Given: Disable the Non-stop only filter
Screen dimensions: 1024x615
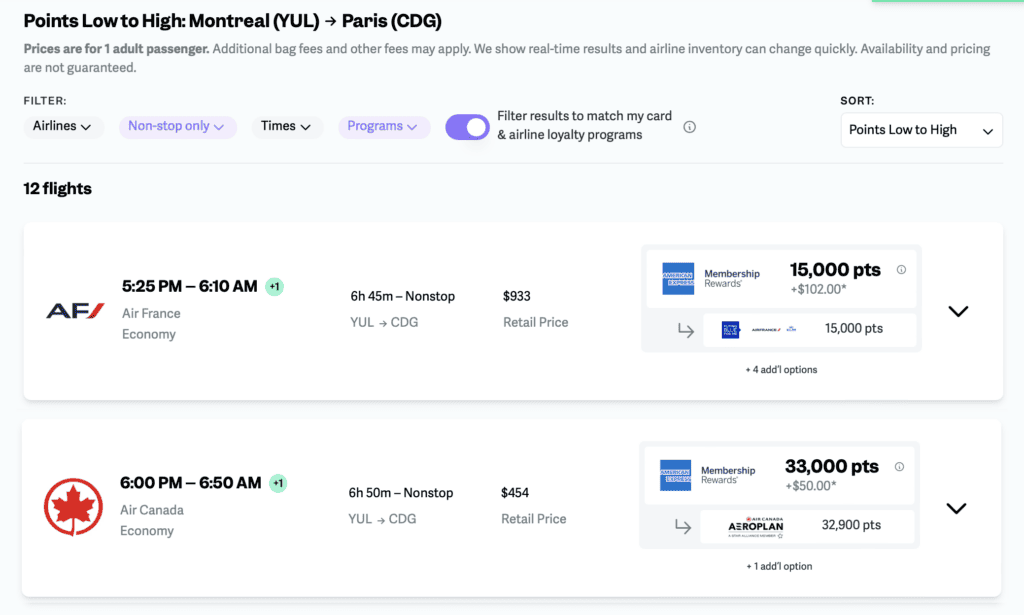Looking at the screenshot, I should [x=177, y=126].
